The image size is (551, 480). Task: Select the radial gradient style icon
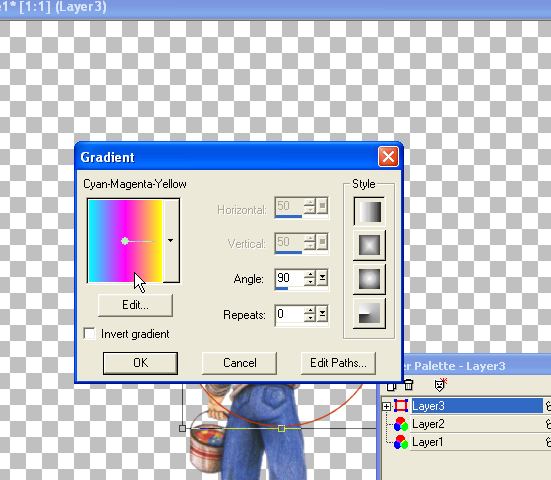369,313
